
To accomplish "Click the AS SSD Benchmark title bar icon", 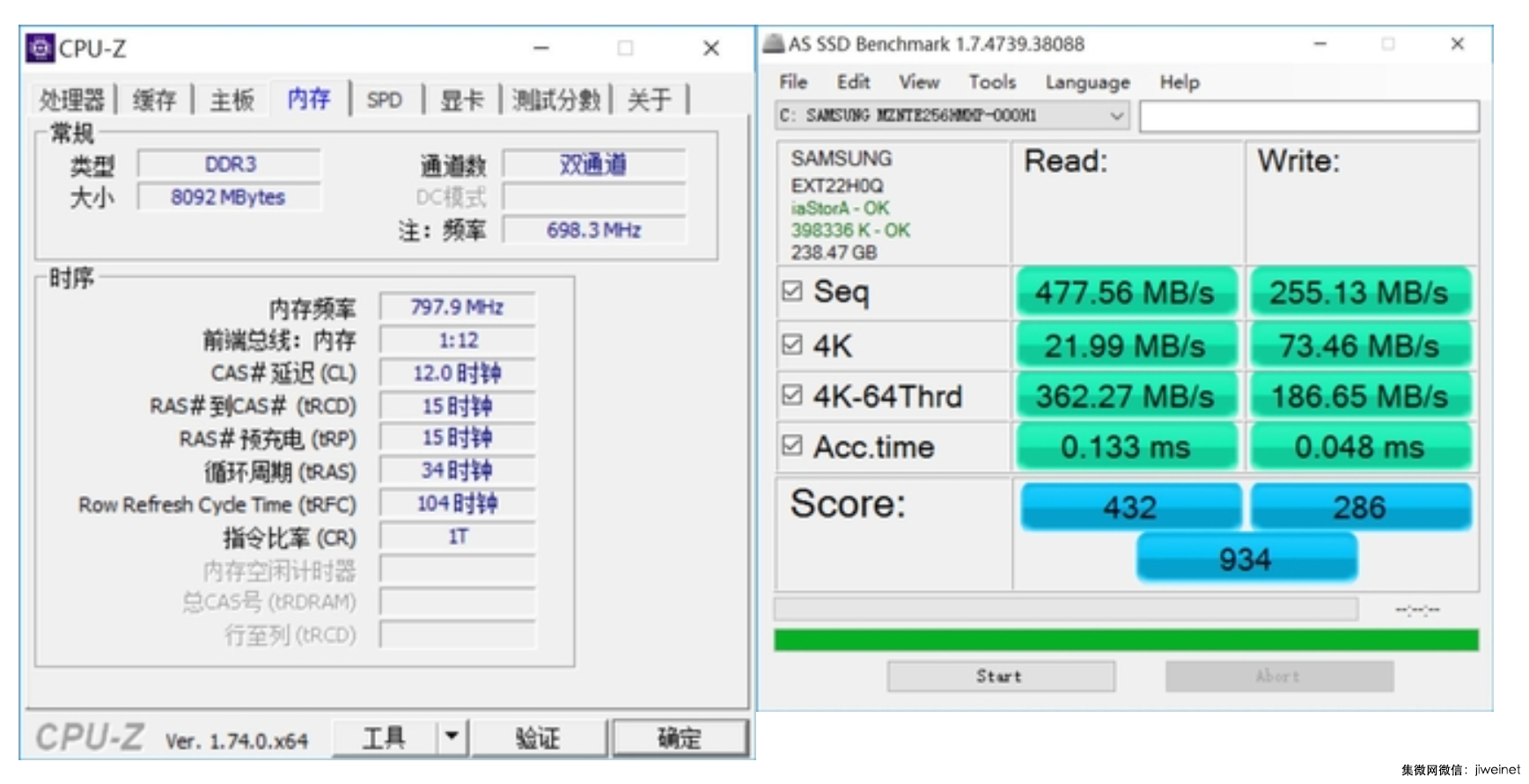I will (773, 43).
